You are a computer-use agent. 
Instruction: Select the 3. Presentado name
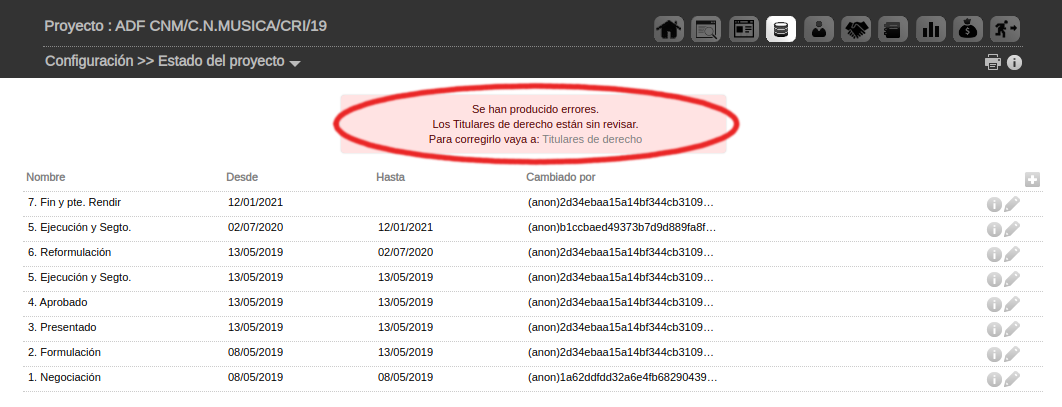[x=62, y=328]
